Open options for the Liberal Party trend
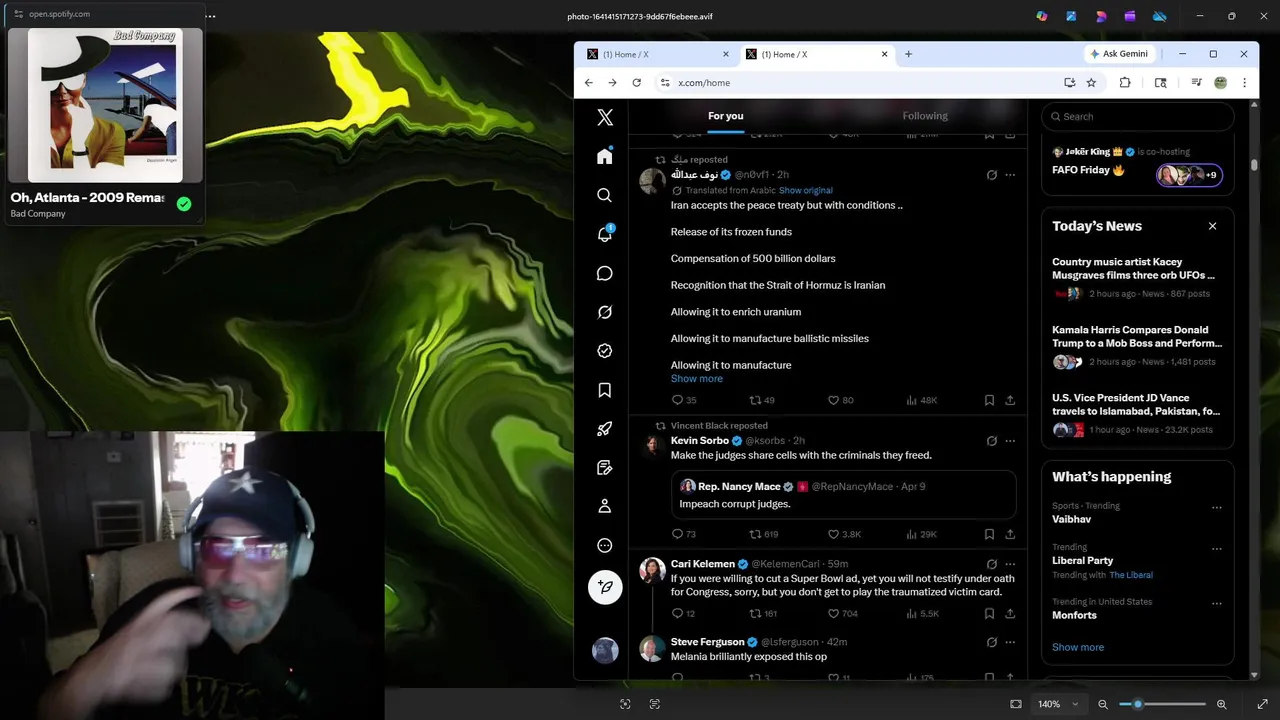1280x720 pixels. click(1217, 549)
